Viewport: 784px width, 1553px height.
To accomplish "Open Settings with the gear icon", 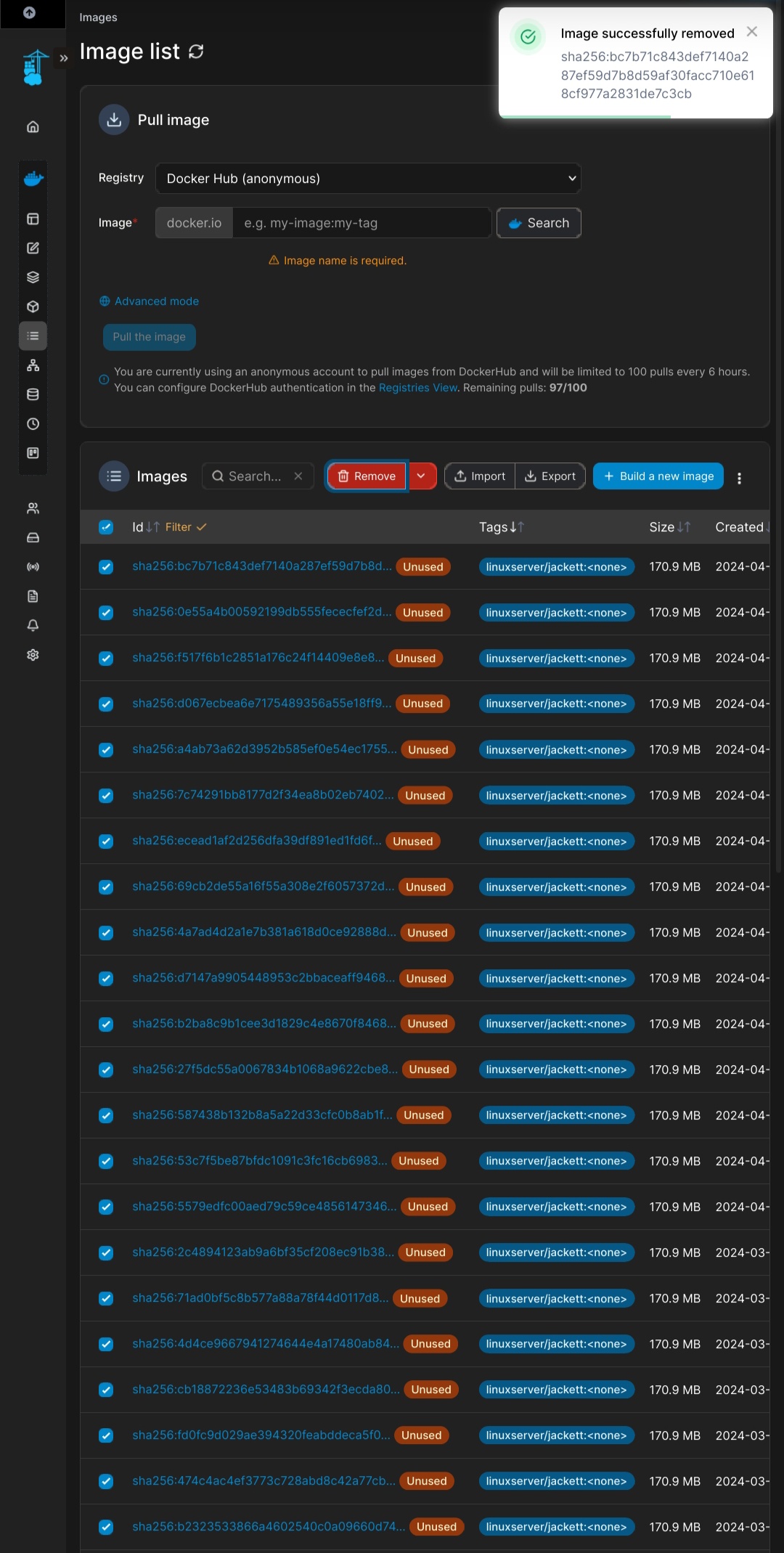I will 33,655.
